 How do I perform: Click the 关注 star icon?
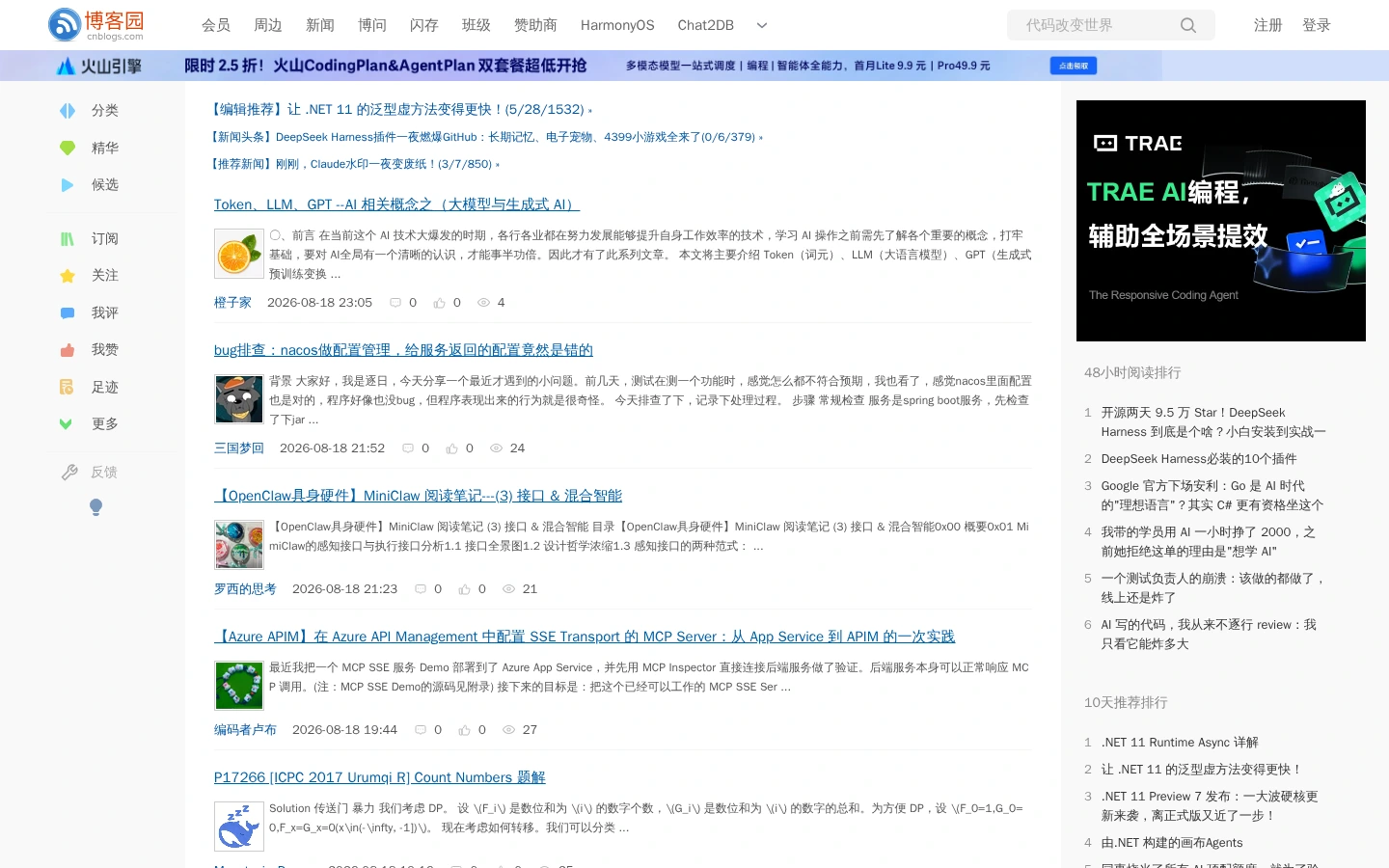(x=68, y=276)
